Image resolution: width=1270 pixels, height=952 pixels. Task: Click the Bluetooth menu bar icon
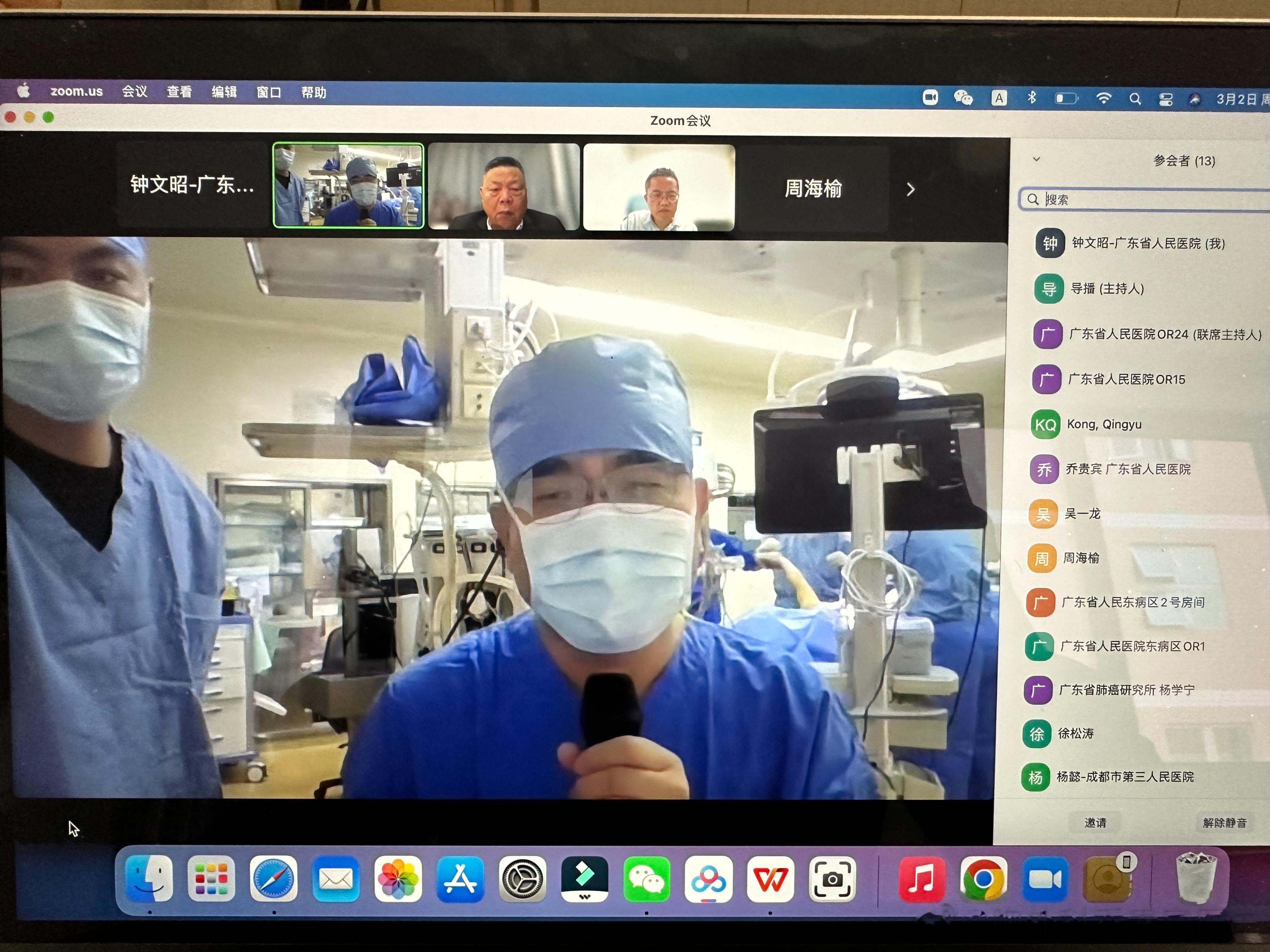[1032, 98]
